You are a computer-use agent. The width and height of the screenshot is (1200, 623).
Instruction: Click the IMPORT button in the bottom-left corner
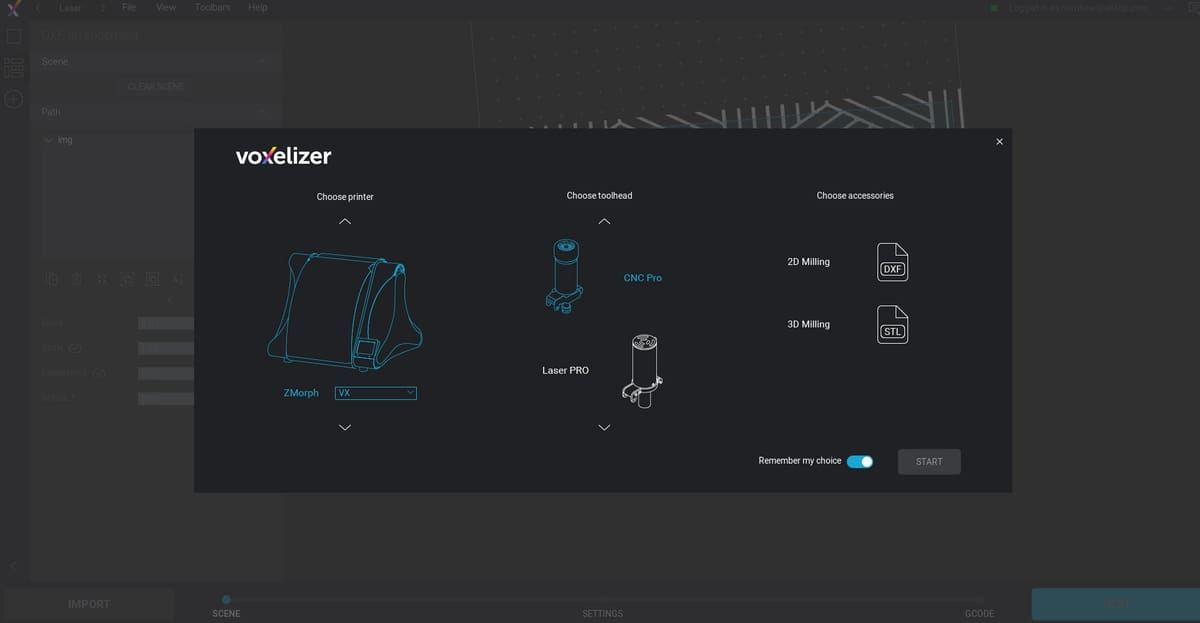pyautogui.click(x=89, y=604)
